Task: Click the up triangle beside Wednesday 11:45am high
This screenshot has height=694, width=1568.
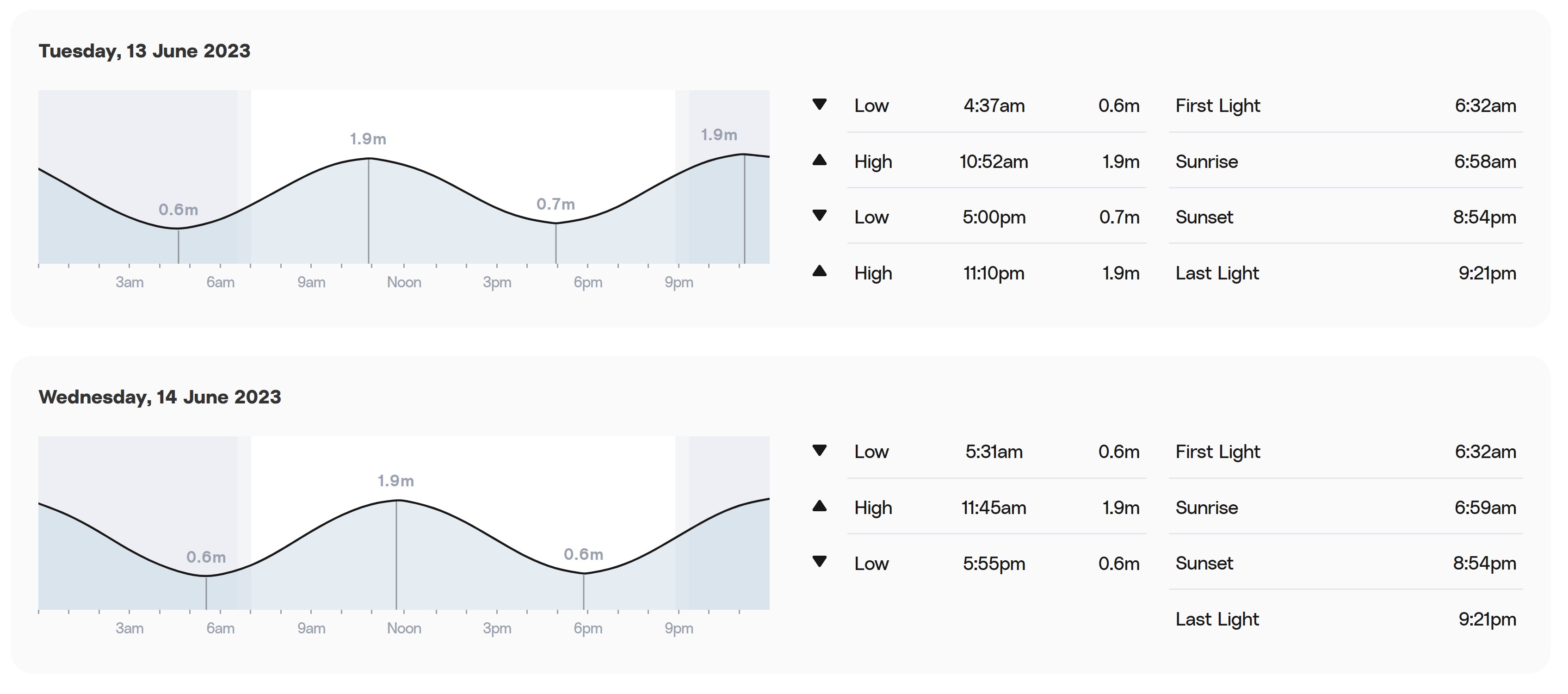Action: pyautogui.click(x=819, y=506)
